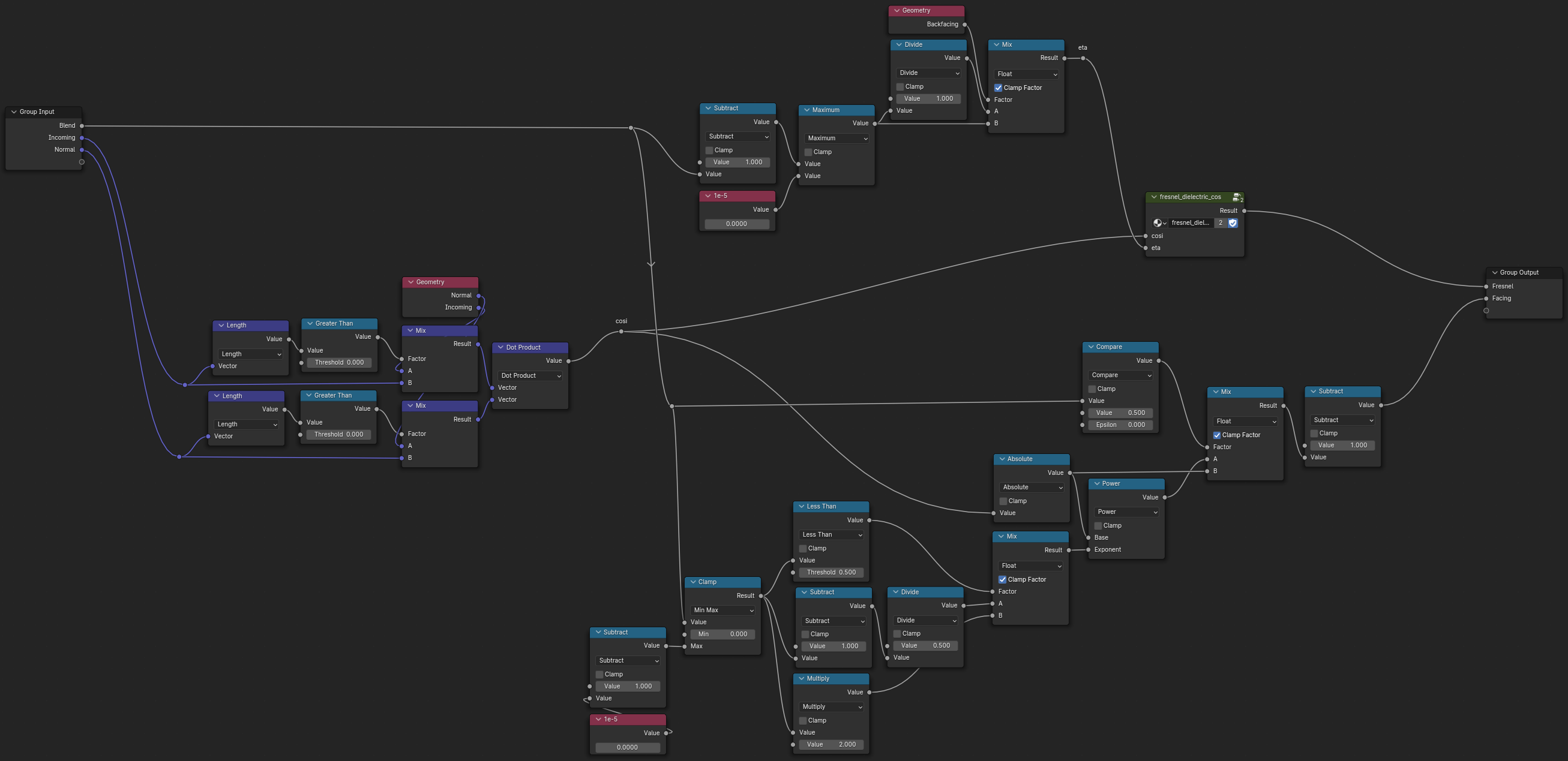The height and width of the screenshot is (761, 1568).
Task: Click the Blend socket on Group Input
Action: coord(82,126)
